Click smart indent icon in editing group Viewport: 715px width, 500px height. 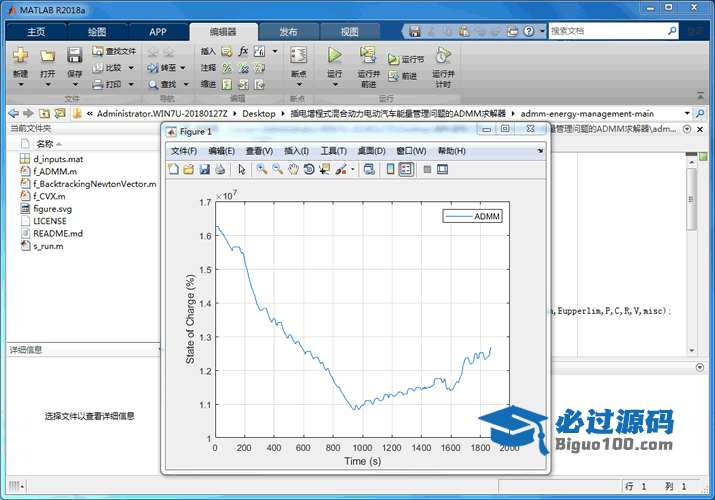pos(227,84)
